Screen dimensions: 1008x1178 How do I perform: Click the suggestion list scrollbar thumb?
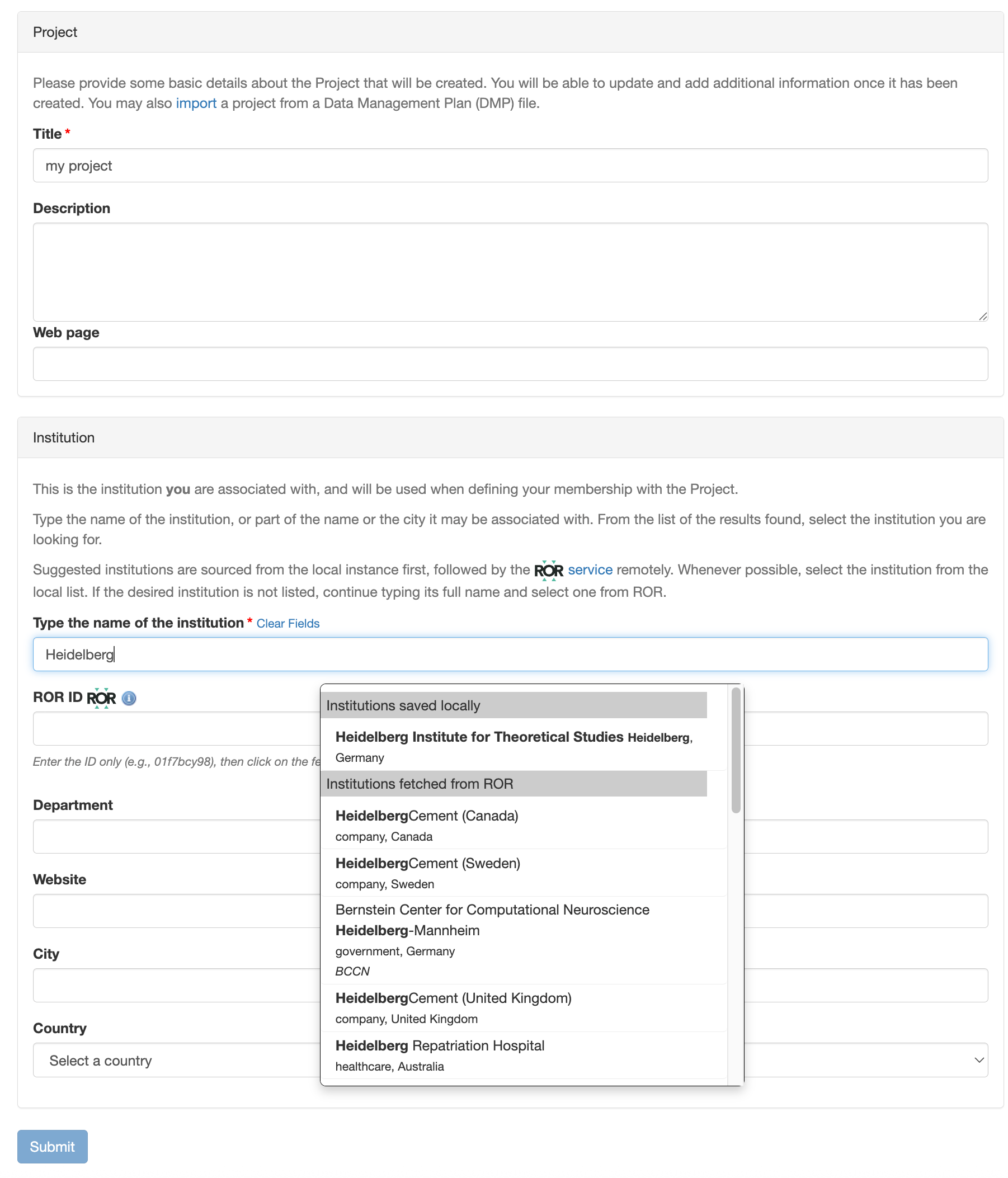pyautogui.click(x=735, y=750)
